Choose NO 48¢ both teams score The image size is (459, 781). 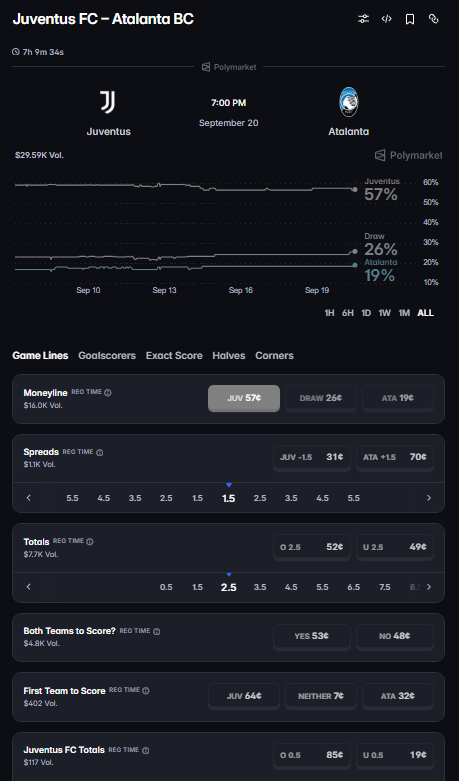coord(395,636)
